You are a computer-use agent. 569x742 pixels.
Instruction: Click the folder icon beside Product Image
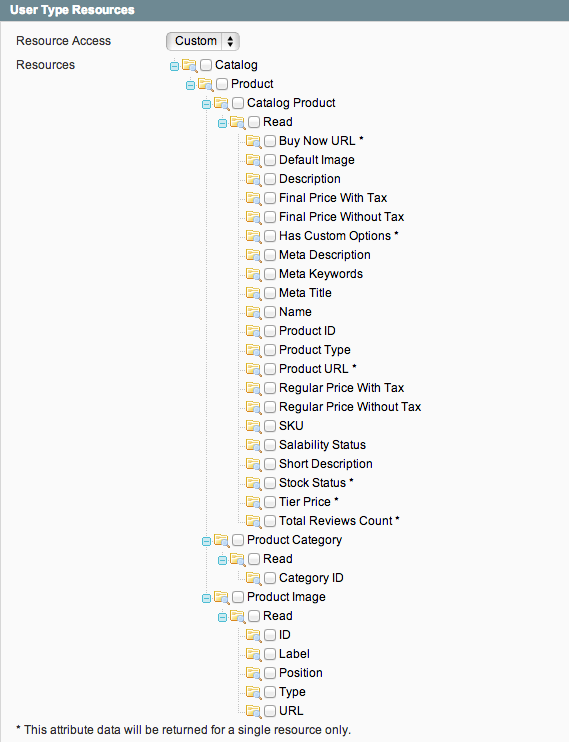click(x=222, y=597)
